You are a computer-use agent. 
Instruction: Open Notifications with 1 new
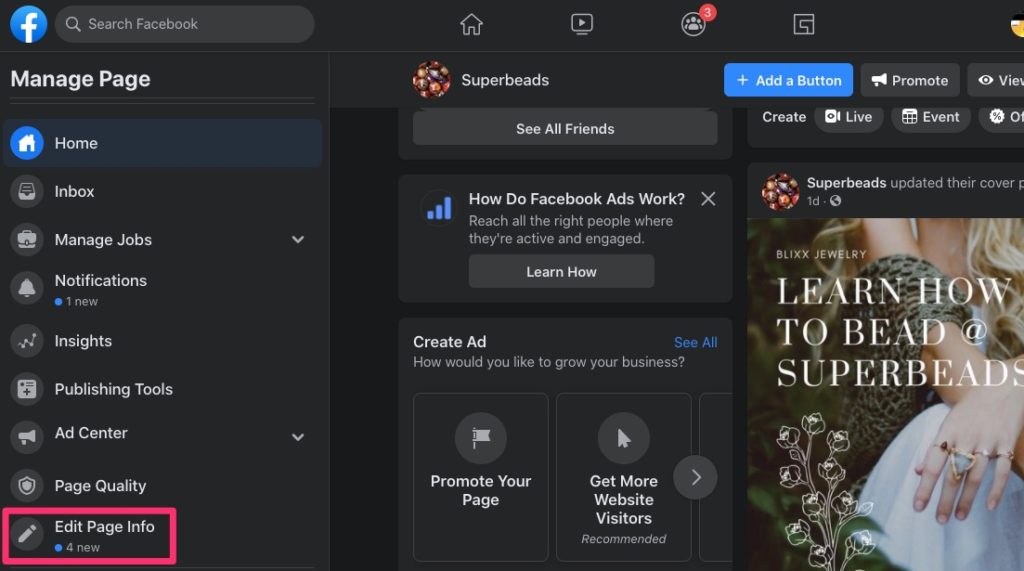coord(163,288)
